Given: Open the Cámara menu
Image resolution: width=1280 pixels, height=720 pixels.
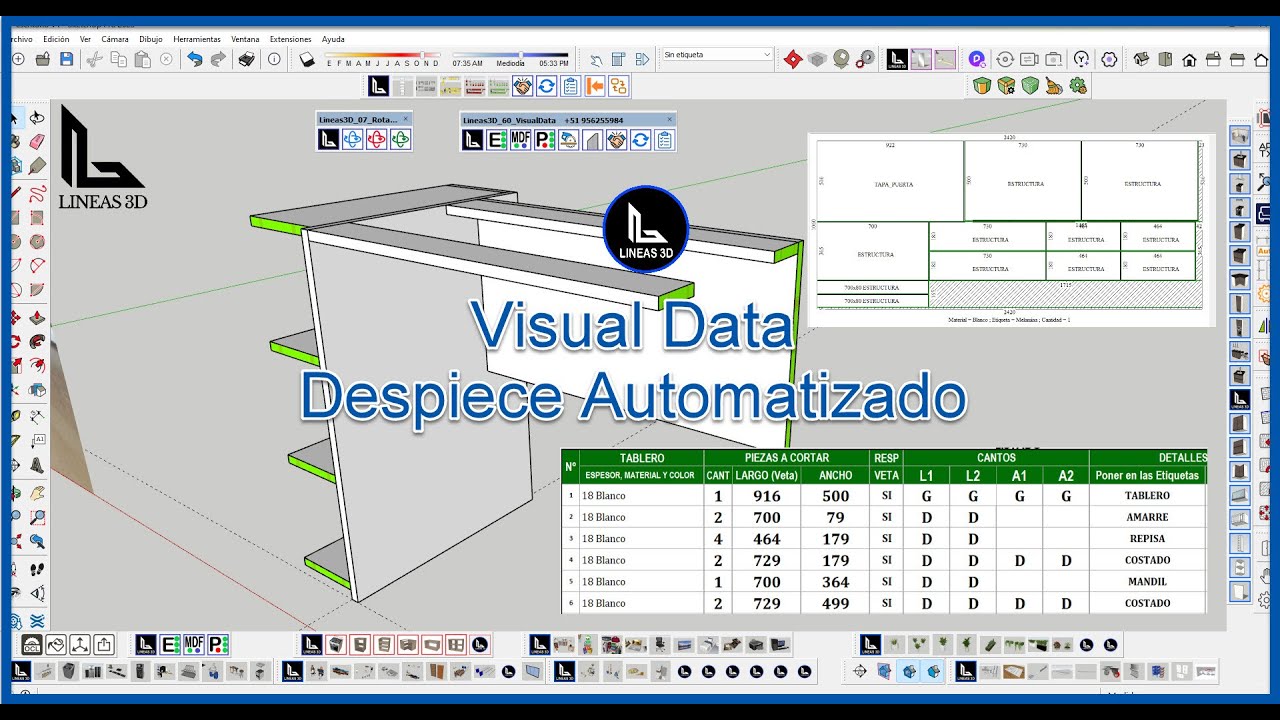Looking at the screenshot, I should click(x=115, y=39).
